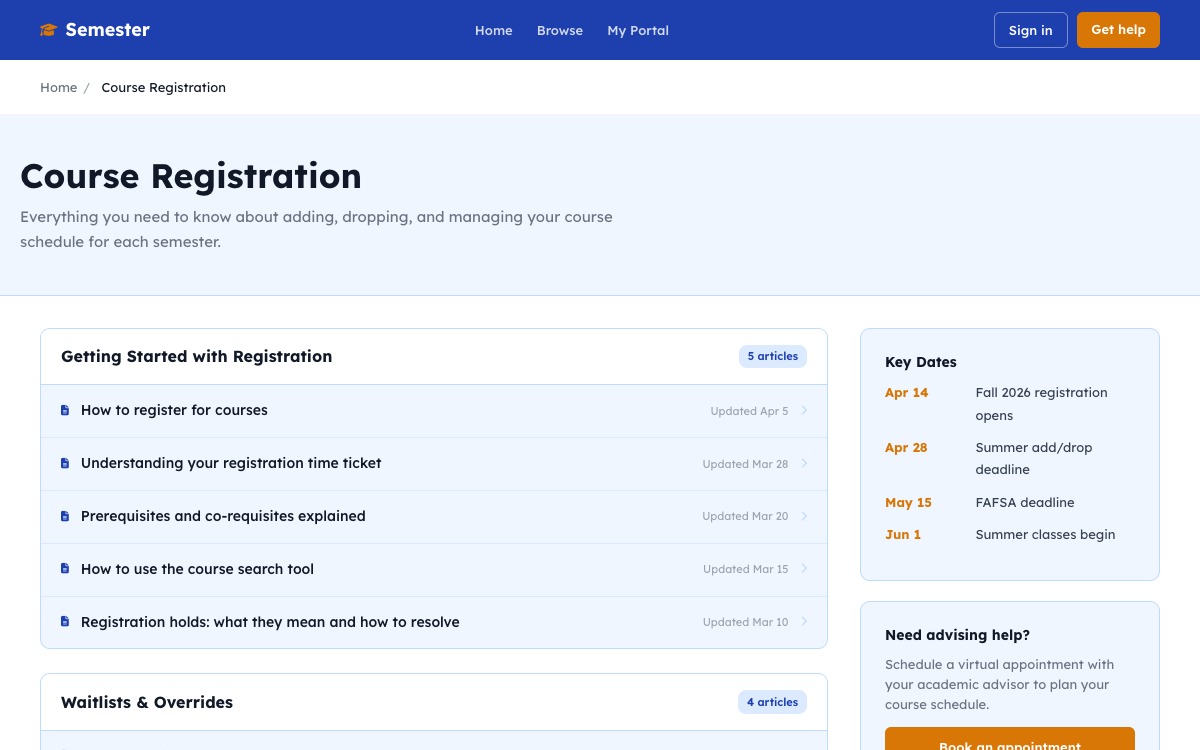This screenshot has height=750, width=1200.
Task: Click Summer classes begin text
Action: click(x=1045, y=535)
